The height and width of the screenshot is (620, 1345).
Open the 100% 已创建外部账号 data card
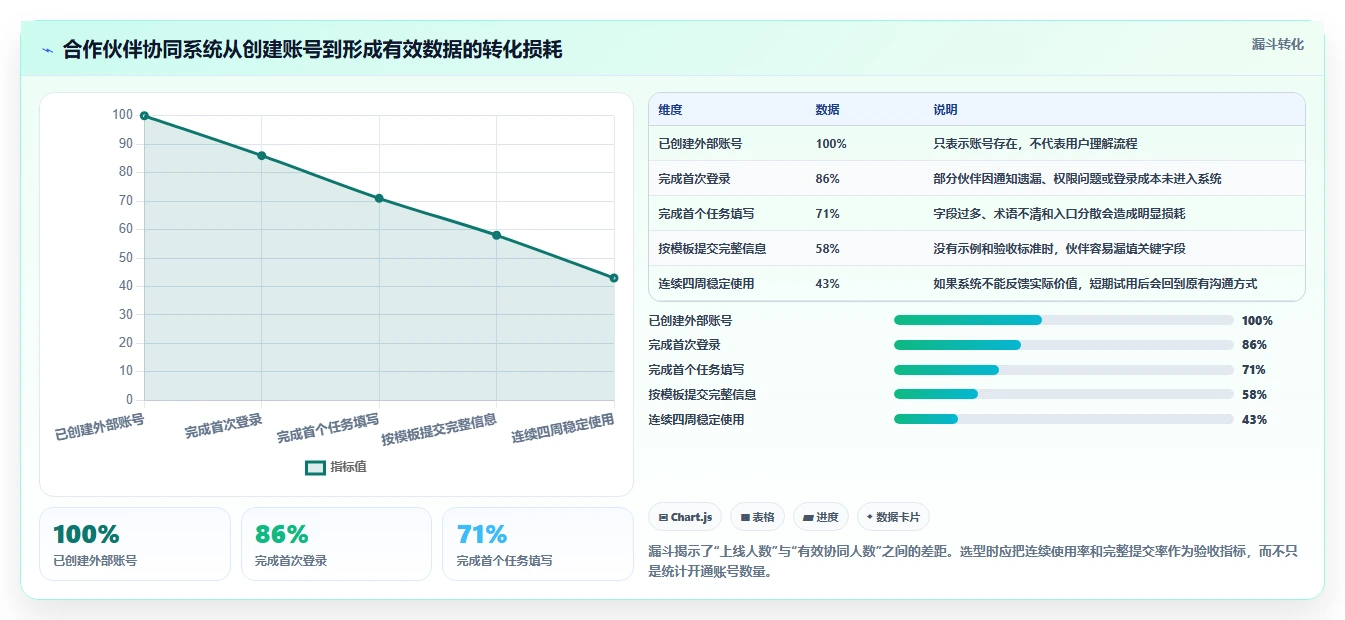coord(135,544)
